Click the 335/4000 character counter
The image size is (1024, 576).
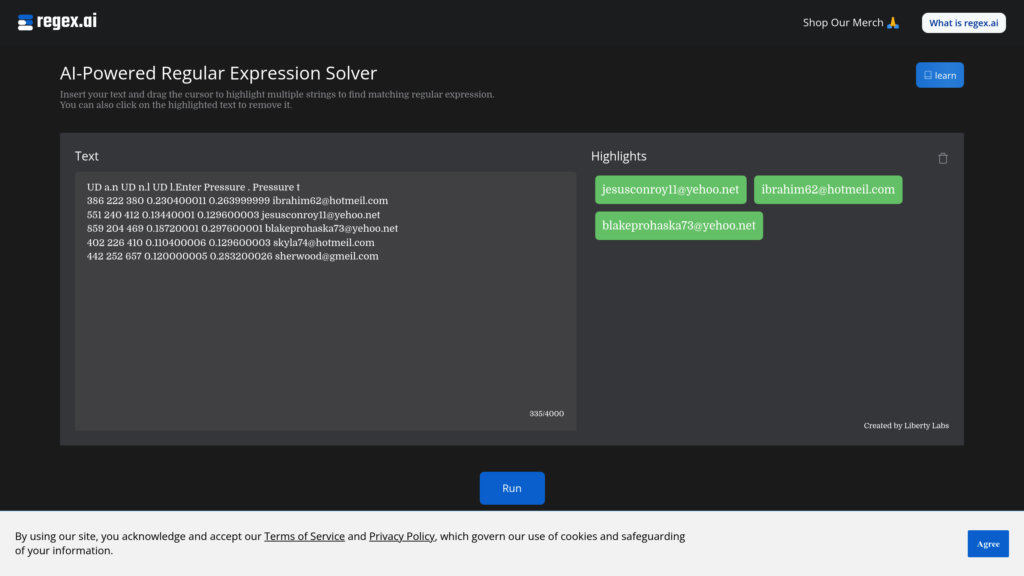point(548,412)
